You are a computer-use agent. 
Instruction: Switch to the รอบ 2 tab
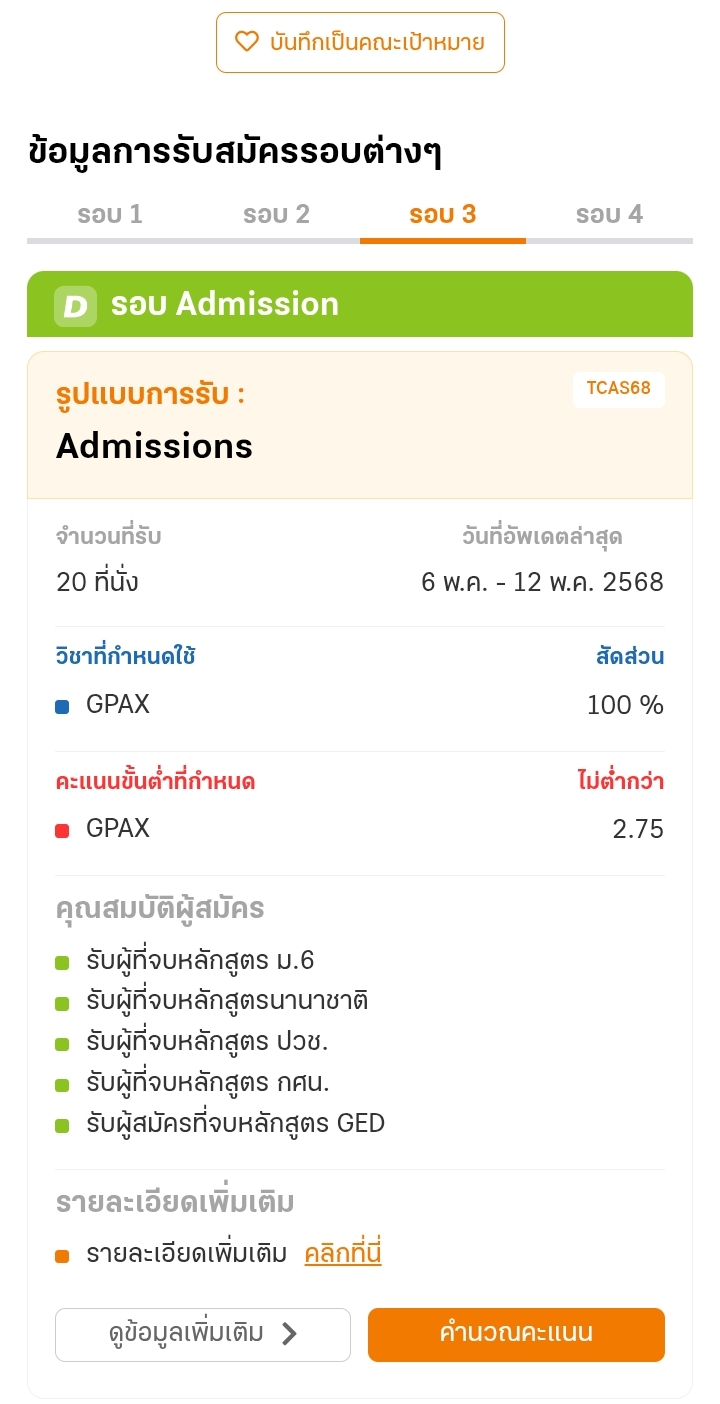(276, 214)
